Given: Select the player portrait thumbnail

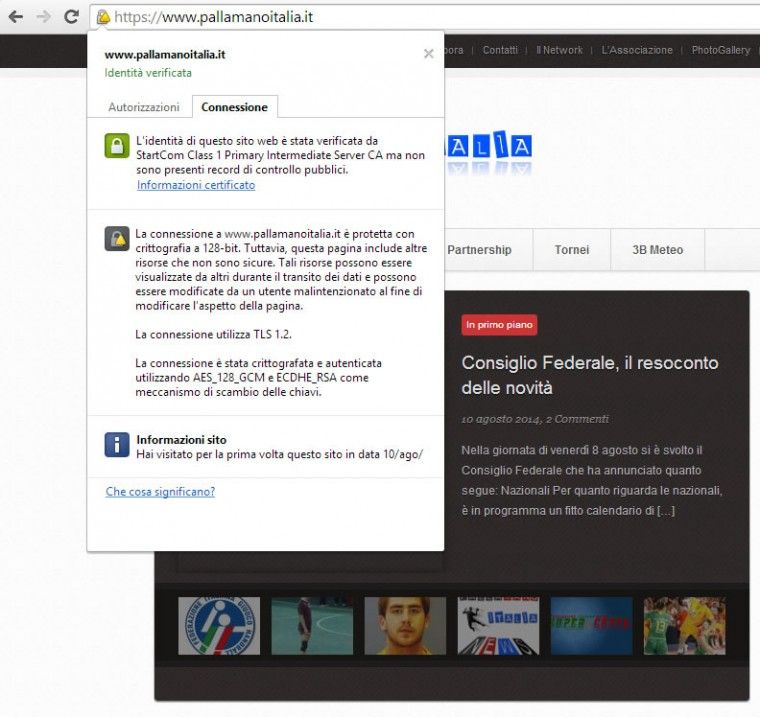Looking at the screenshot, I should pyautogui.click(x=405, y=626).
